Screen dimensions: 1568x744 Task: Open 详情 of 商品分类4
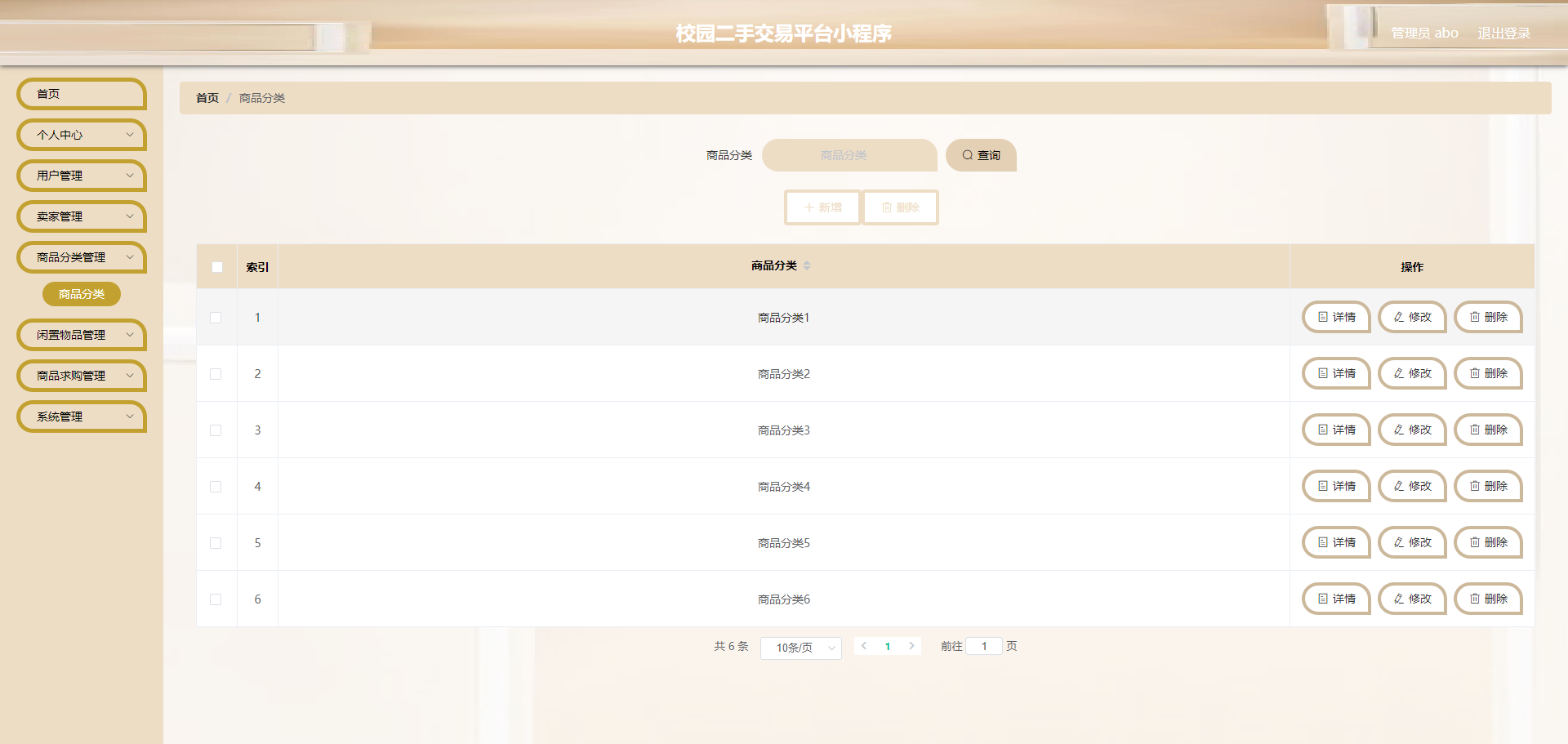click(x=1336, y=486)
